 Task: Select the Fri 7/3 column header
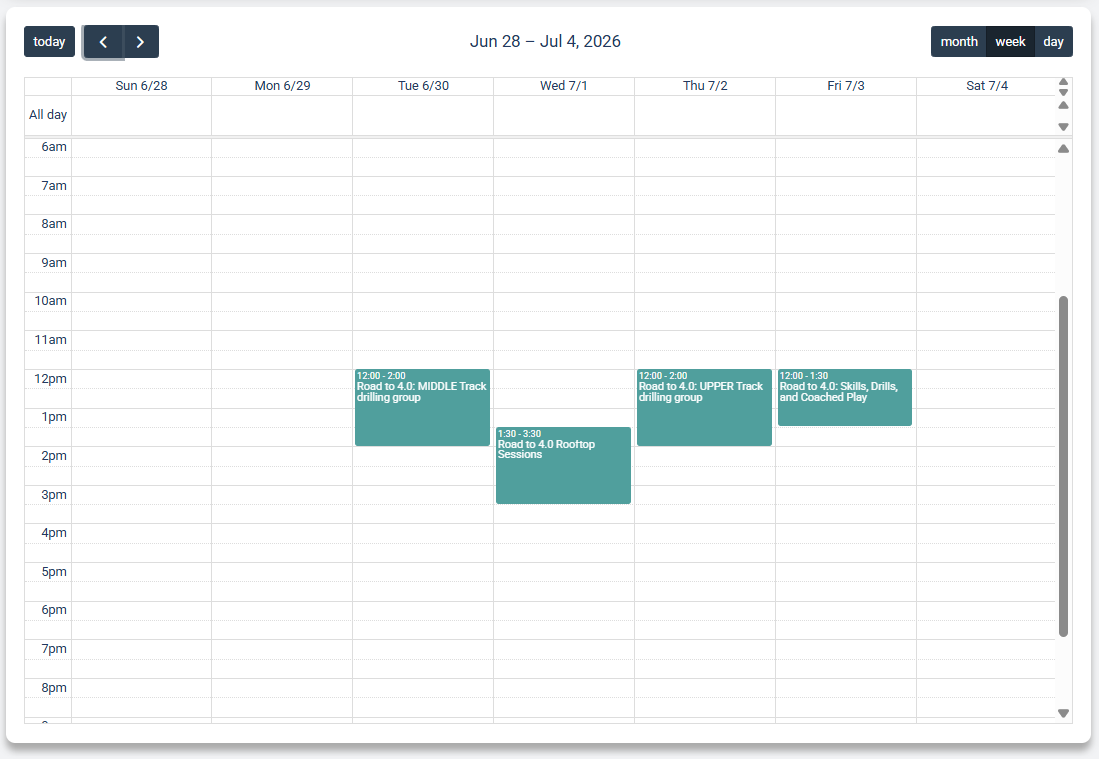846,86
